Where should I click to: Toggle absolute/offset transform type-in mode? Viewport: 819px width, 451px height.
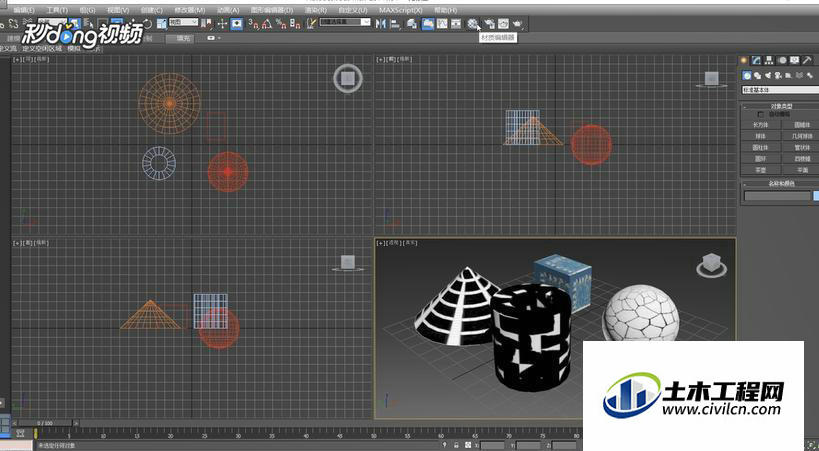point(467,445)
